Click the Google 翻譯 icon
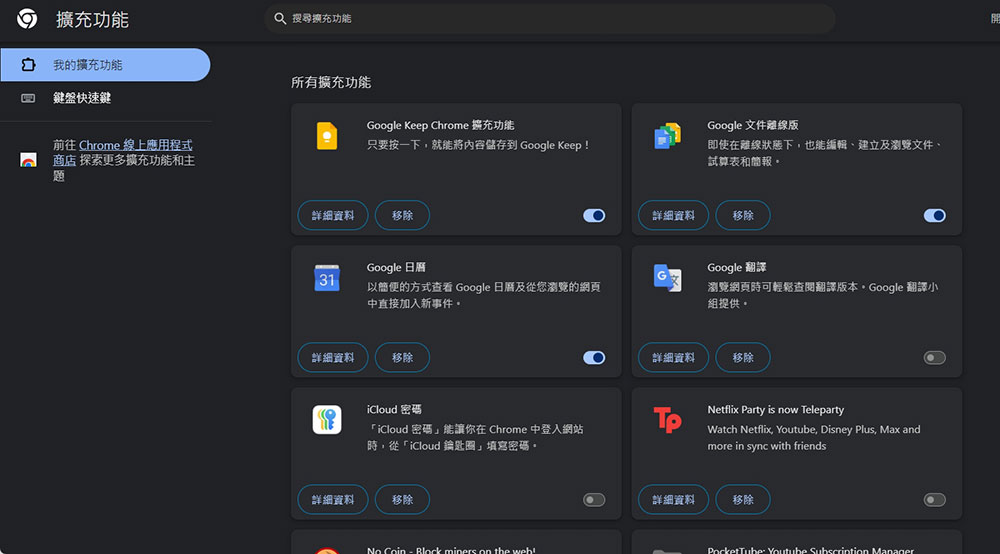The image size is (1000, 554). coord(667,278)
